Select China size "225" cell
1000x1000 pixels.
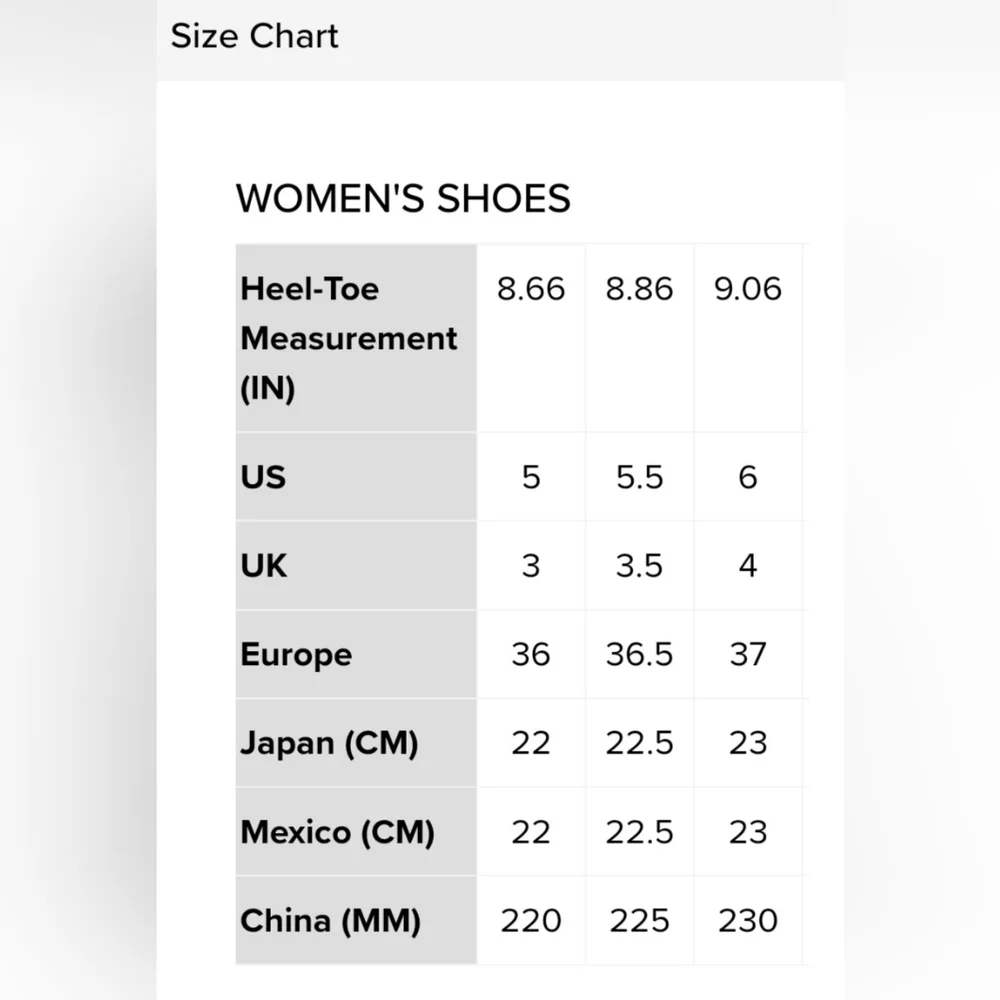(639, 921)
